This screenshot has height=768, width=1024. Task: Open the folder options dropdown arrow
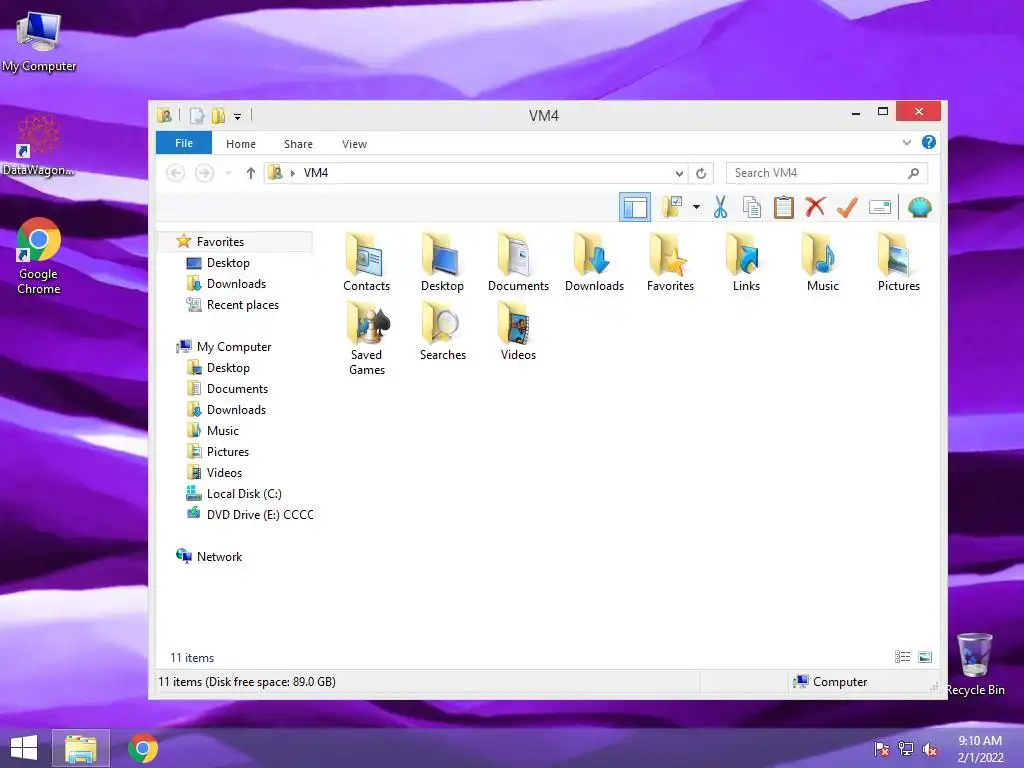pos(696,208)
